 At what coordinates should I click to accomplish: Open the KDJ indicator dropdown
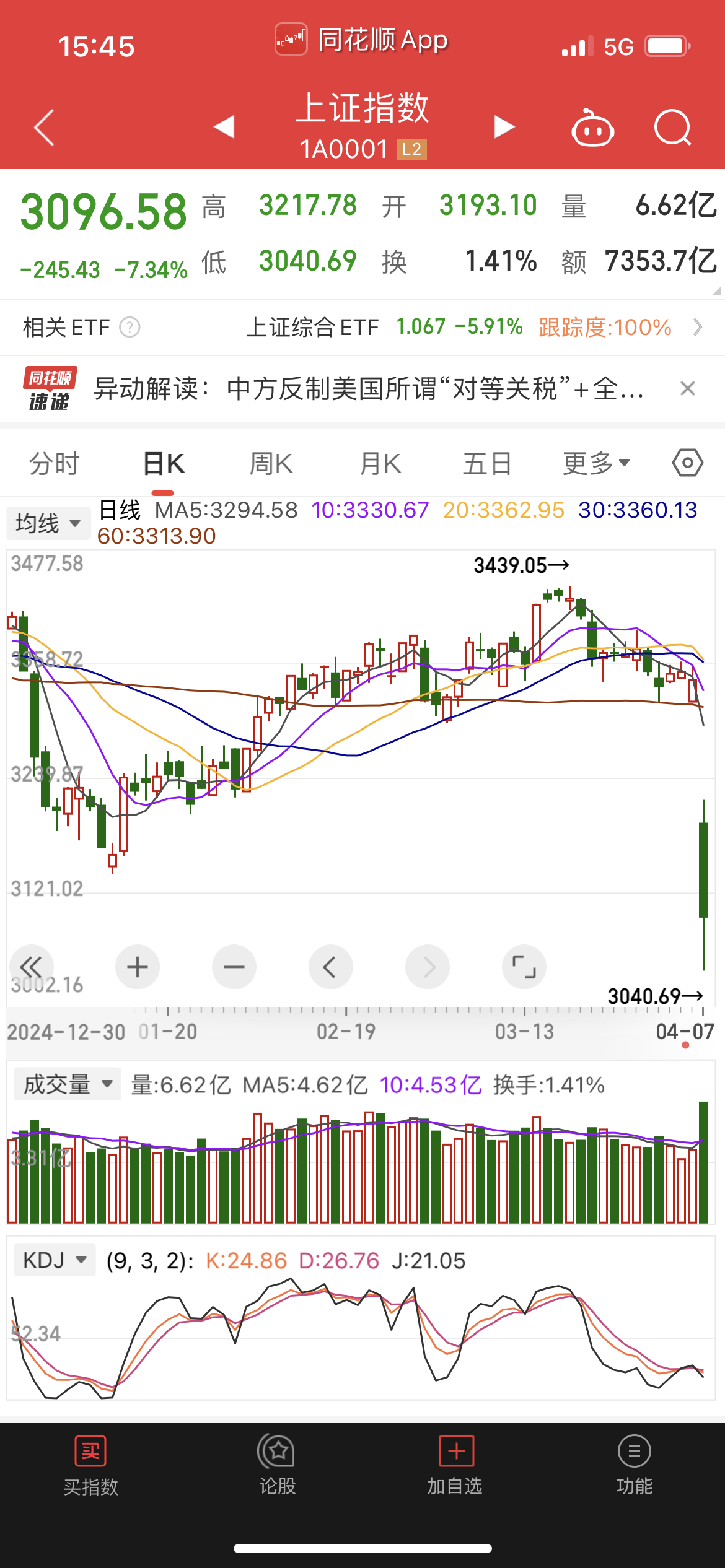pos(55,1260)
